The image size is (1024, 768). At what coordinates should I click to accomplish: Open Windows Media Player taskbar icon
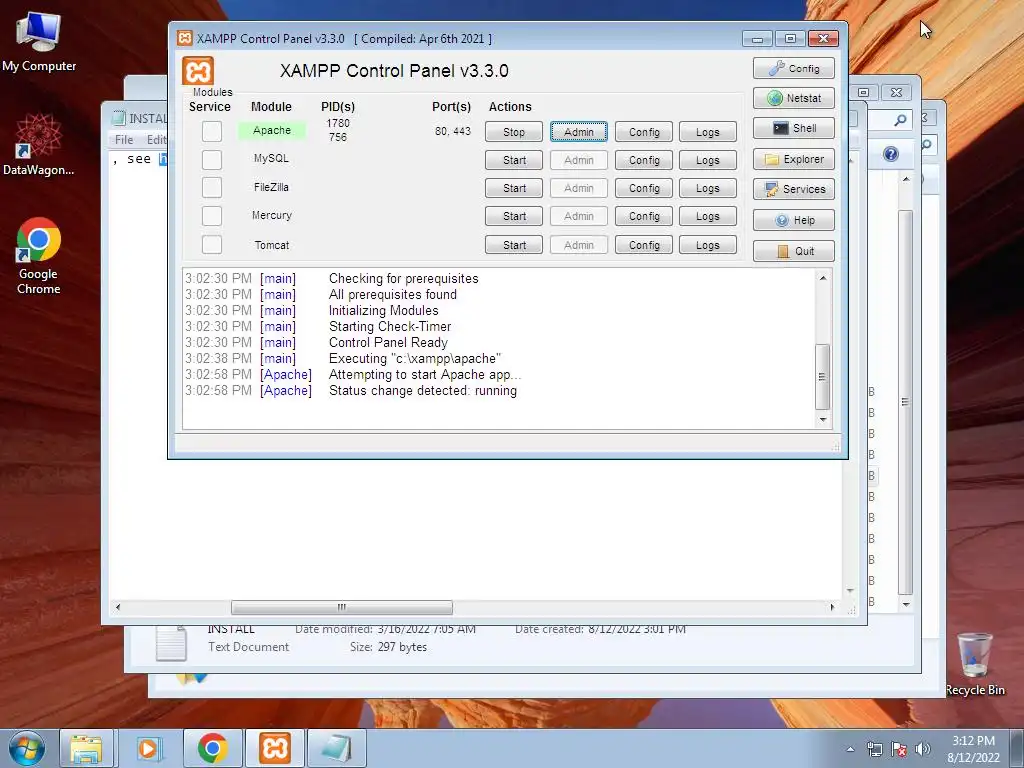(x=149, y=748)
